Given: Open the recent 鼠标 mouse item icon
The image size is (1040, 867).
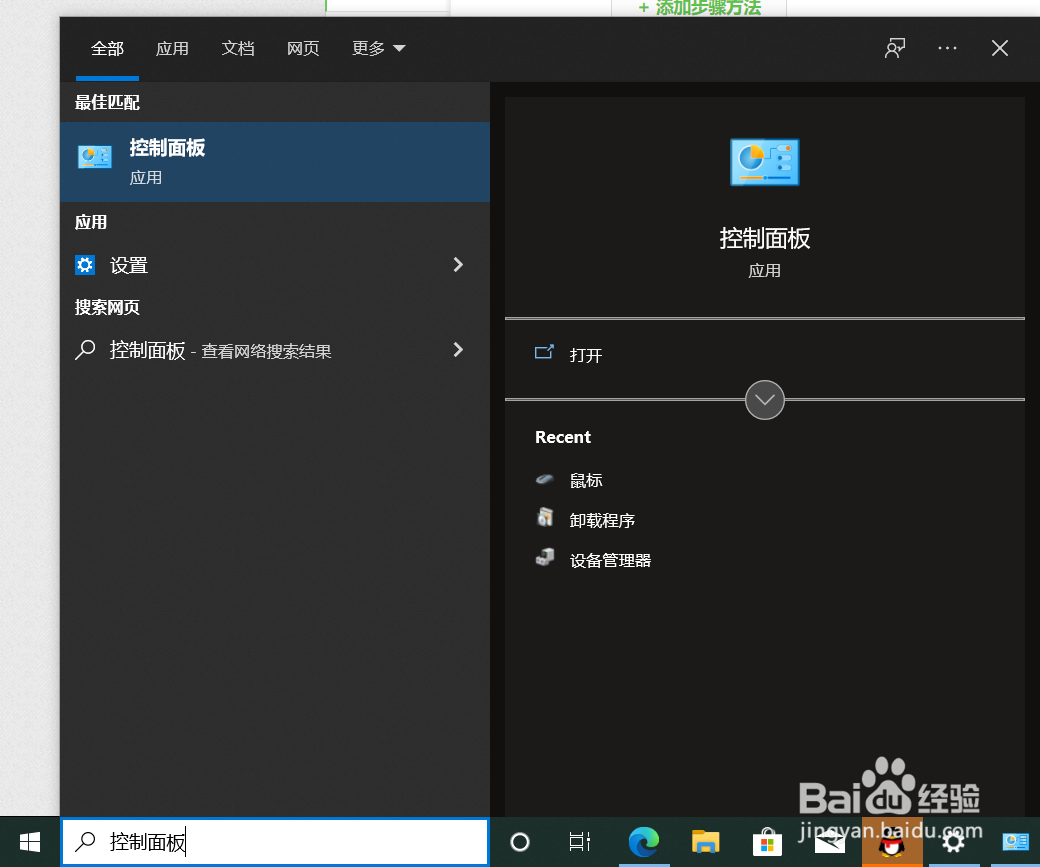Looking at the screenshot, I should click(545, 479).
